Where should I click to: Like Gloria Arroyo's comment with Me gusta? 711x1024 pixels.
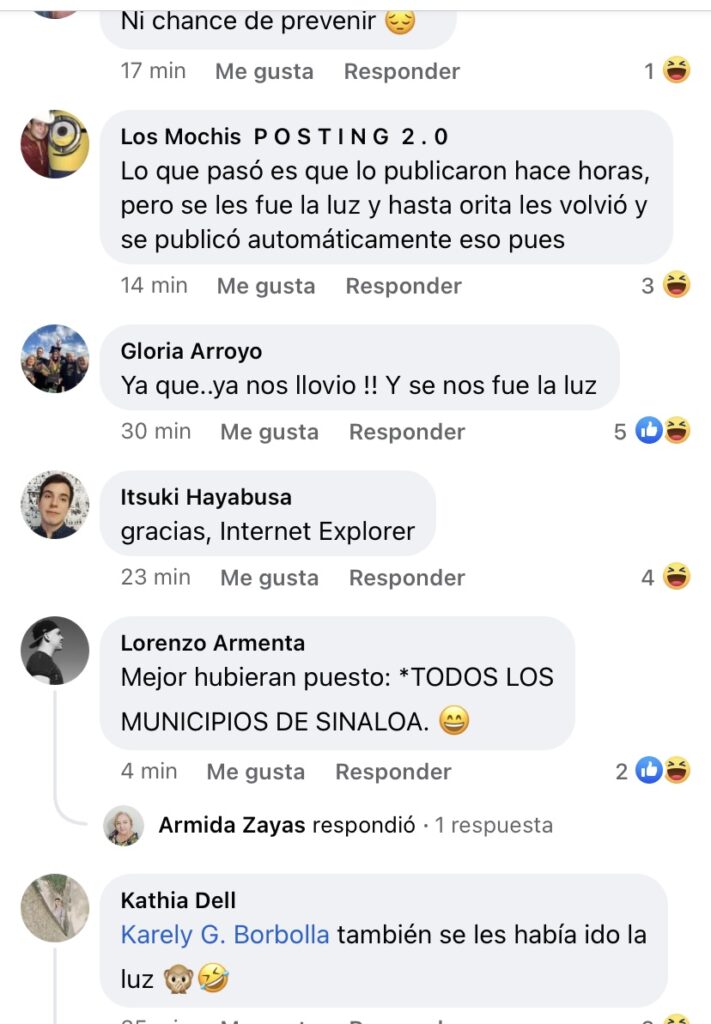pyautogui.click(x=269, y=432)
